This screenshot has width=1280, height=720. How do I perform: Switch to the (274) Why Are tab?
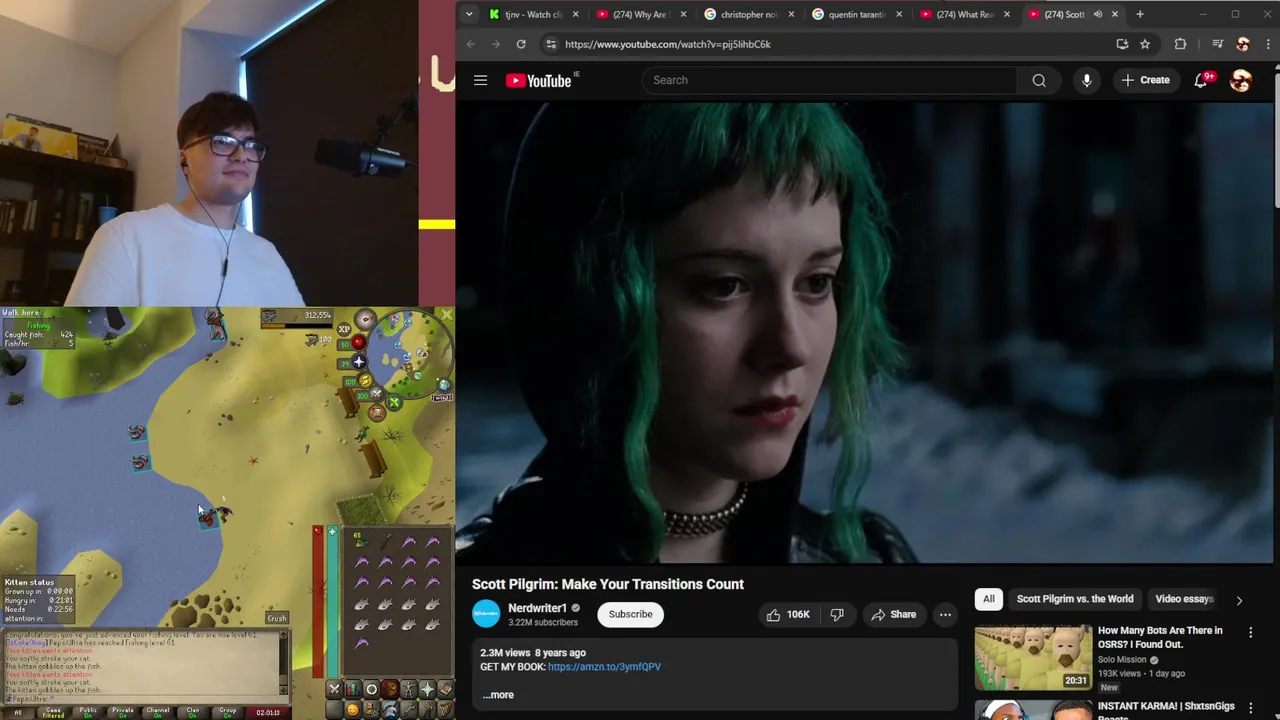point(642,14)
